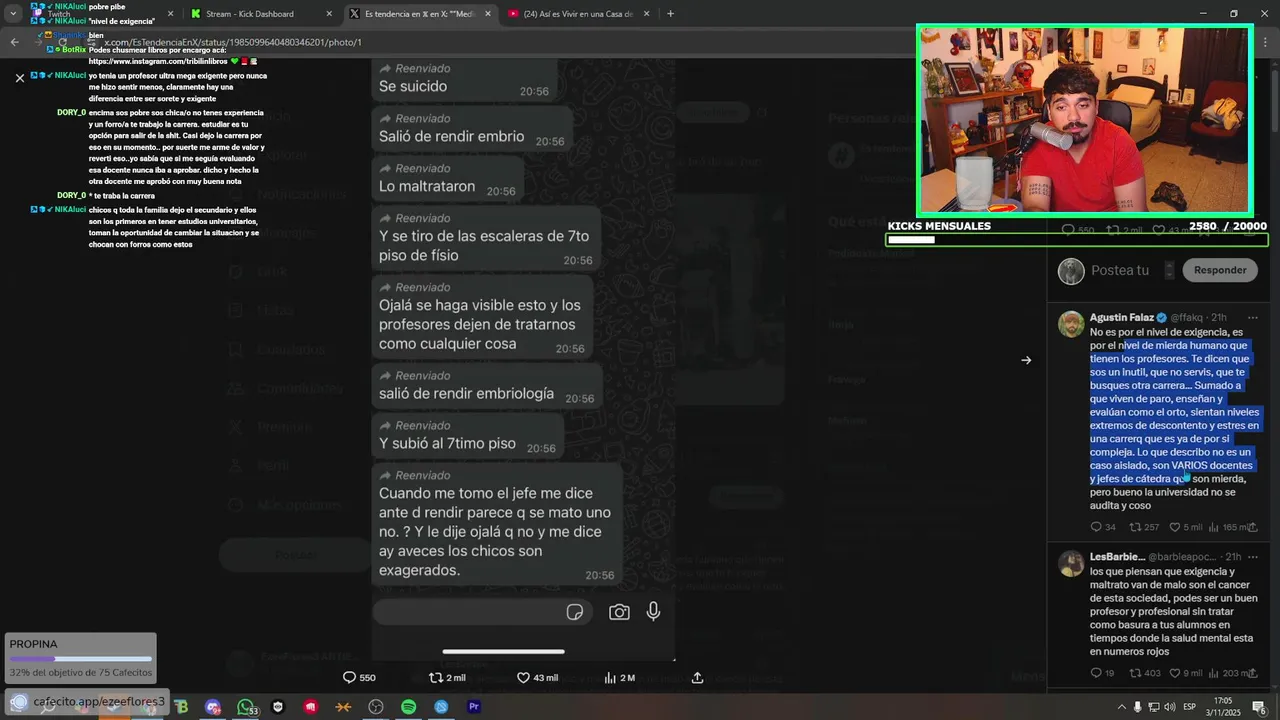Screen dimensions: 1280x720
Task: Focus the 'Postea tu' reply field
Action: click(1120, 270)
